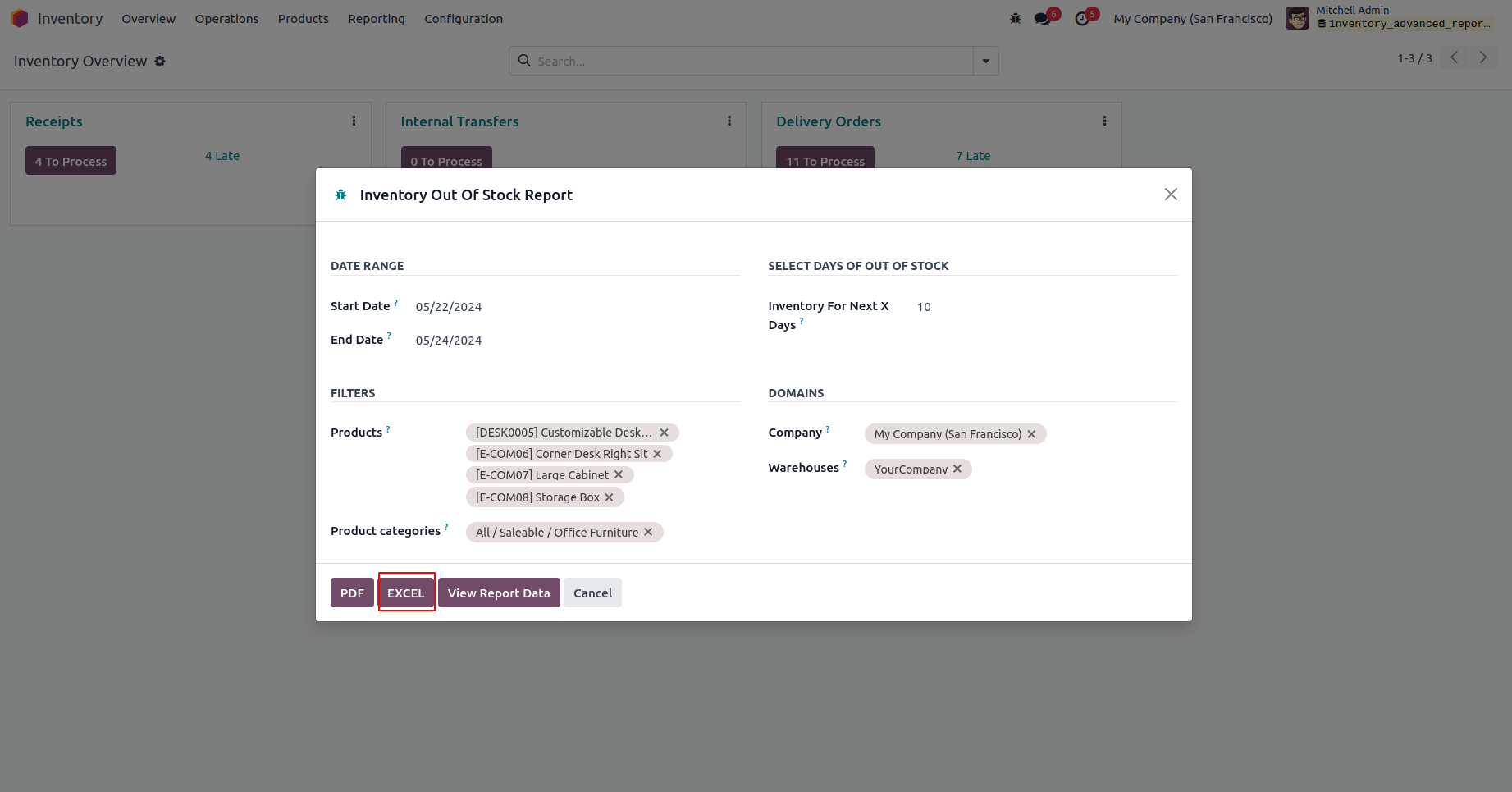Click the View Report Data button
The height and width of the screenshot is (792, 1512).
click(499, 593)
